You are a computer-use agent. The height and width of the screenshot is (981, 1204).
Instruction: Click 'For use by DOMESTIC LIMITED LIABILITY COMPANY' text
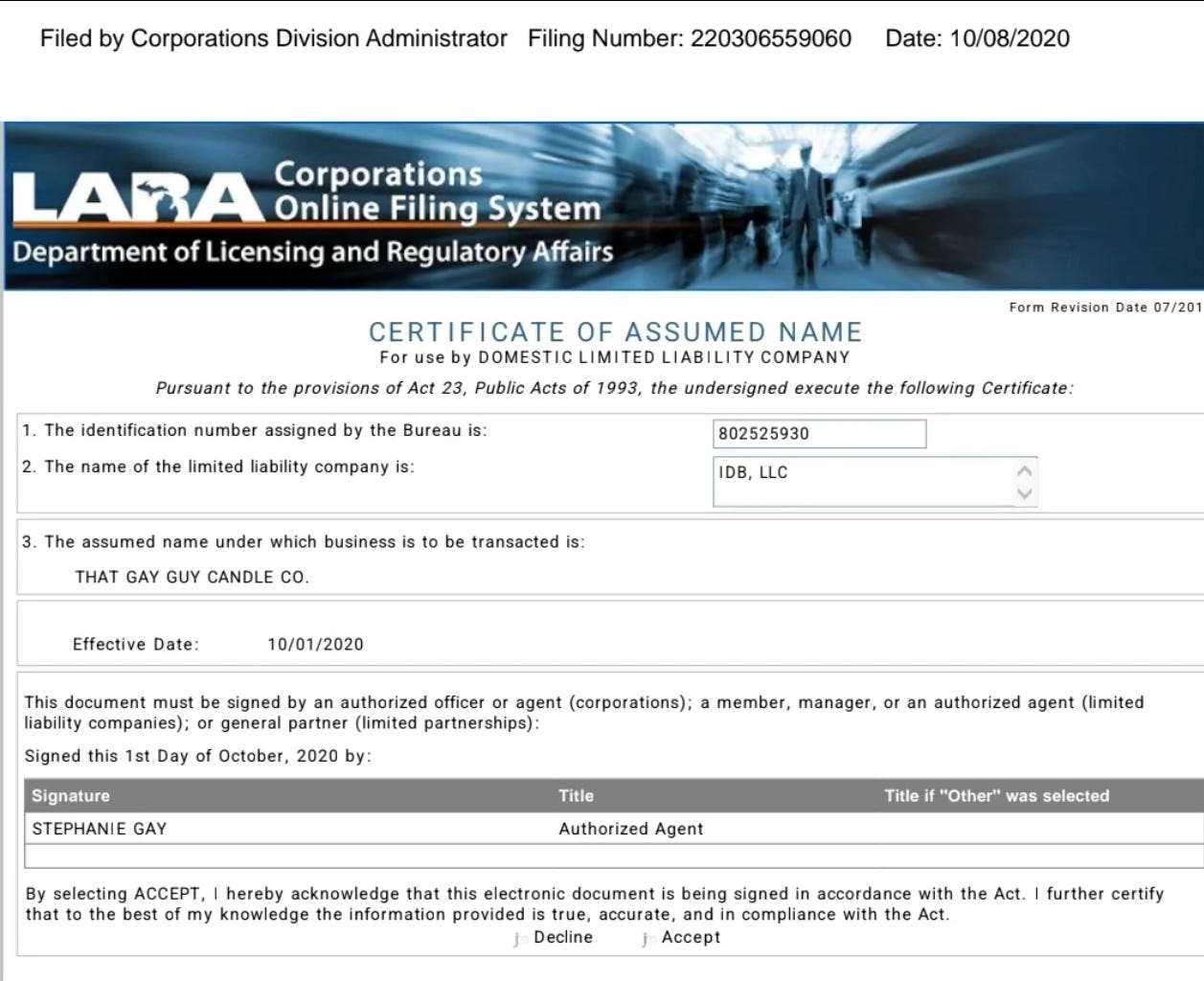615,357
